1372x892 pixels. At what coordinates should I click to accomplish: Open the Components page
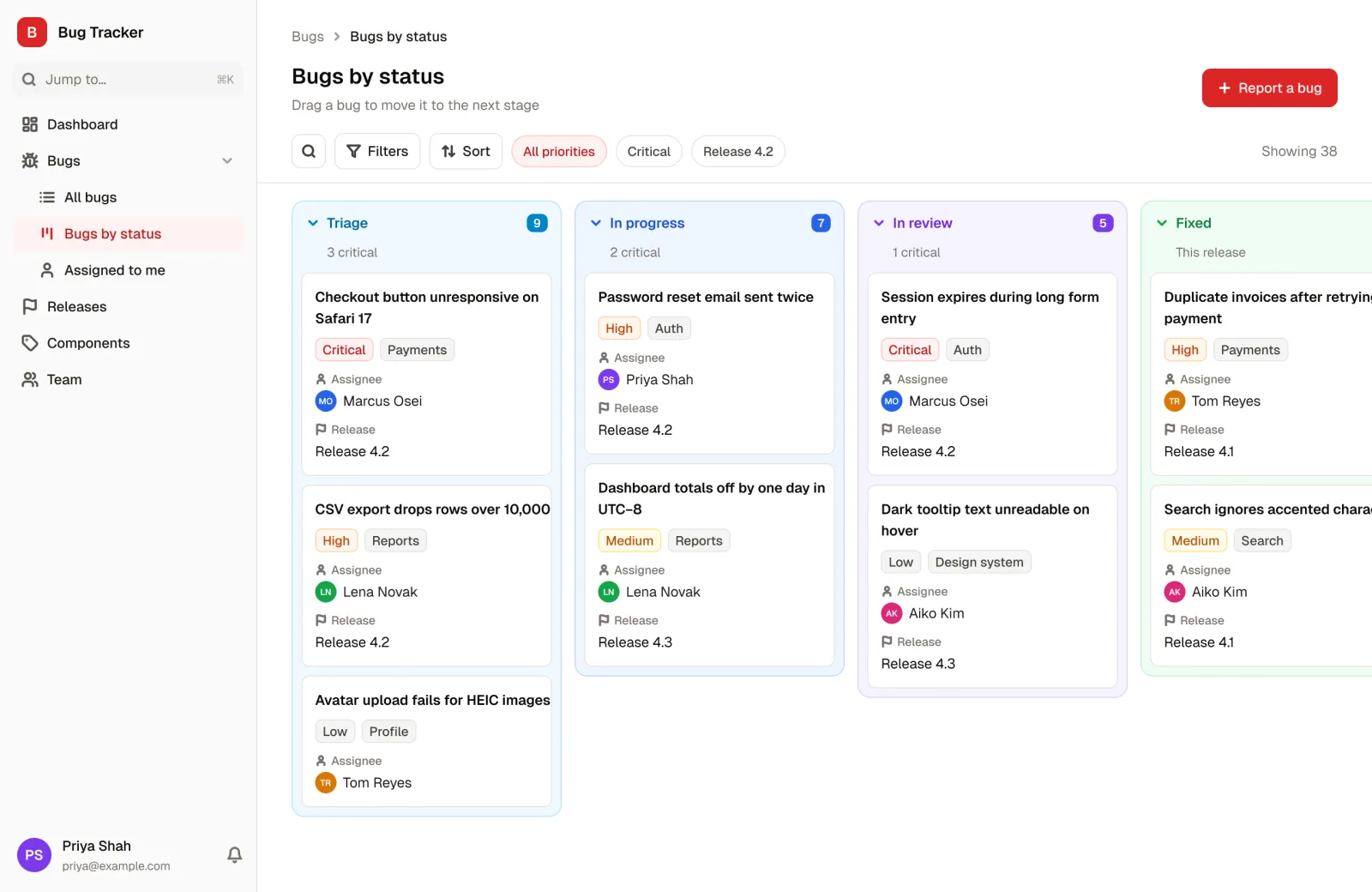129,343
